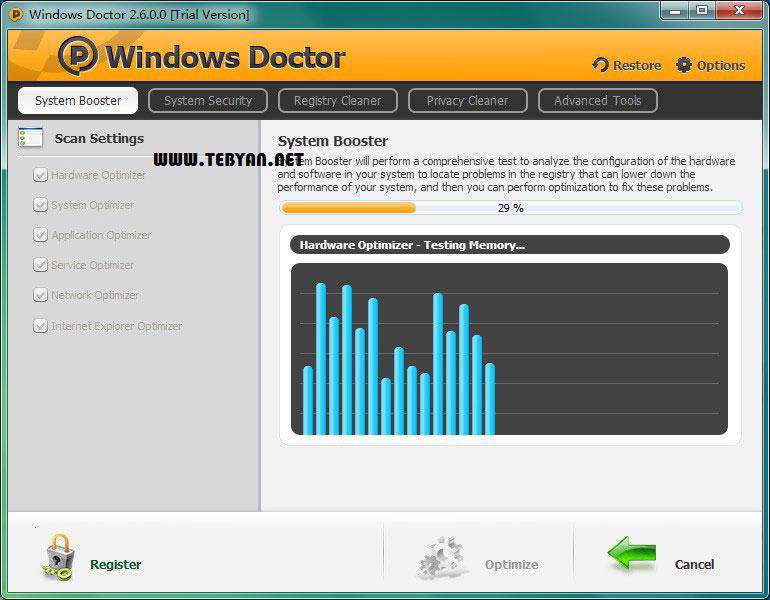Click the Register button label
This screenshot has height=600, width=770.
pyautogui.click(x=115, y=565)
